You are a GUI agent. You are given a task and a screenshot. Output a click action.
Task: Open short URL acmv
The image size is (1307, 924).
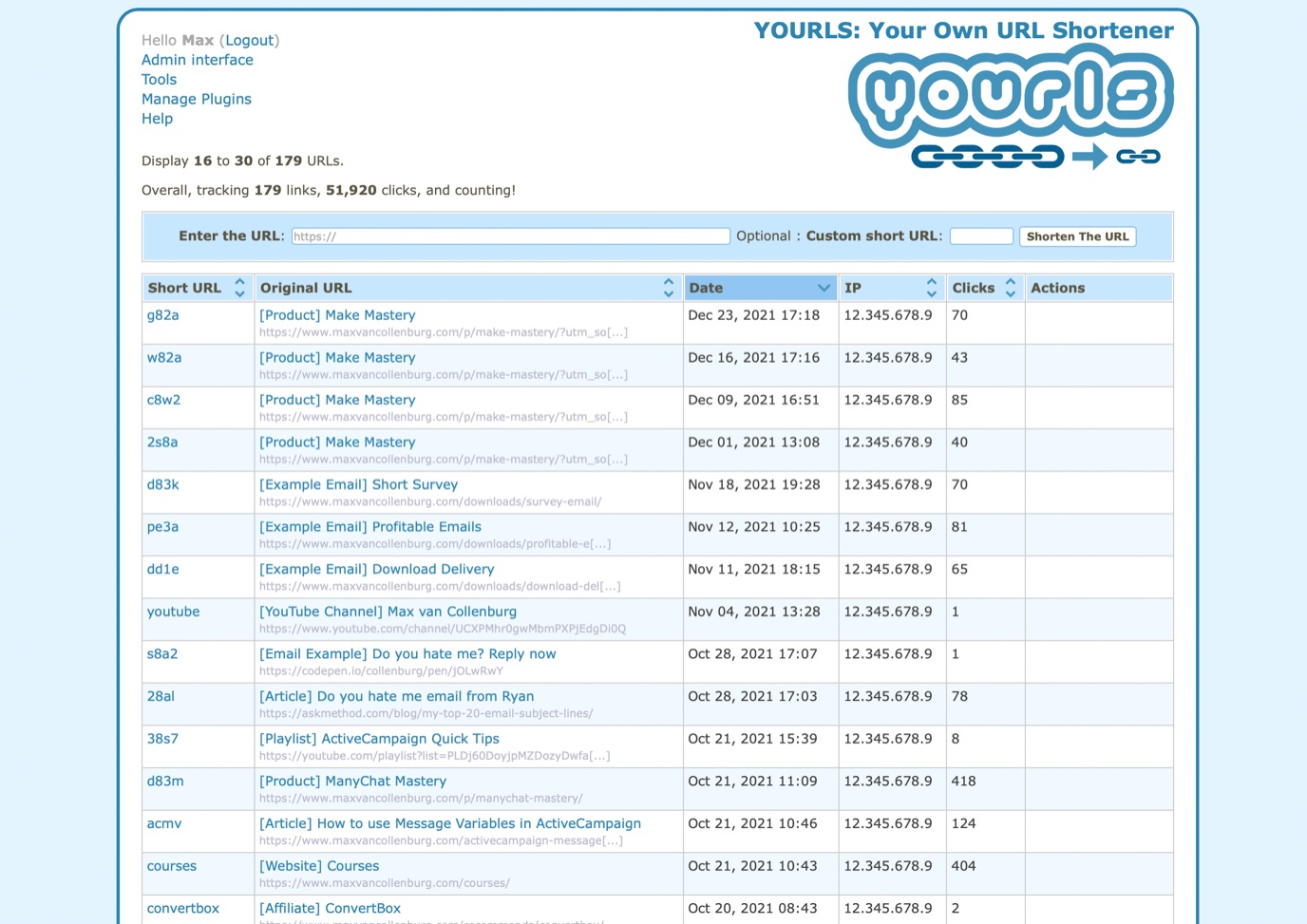[164, 823]
